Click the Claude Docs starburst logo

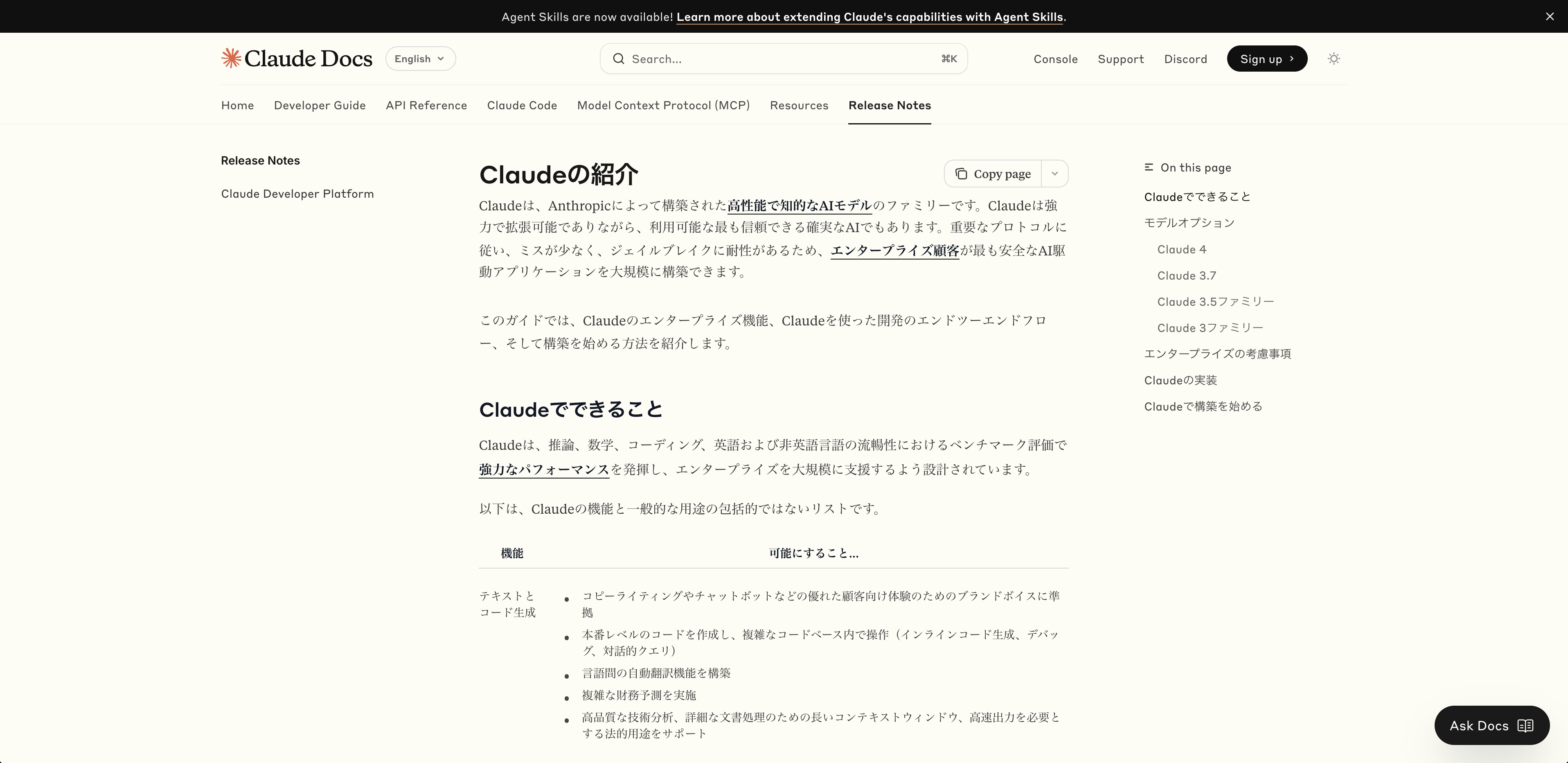coord(231,59)
